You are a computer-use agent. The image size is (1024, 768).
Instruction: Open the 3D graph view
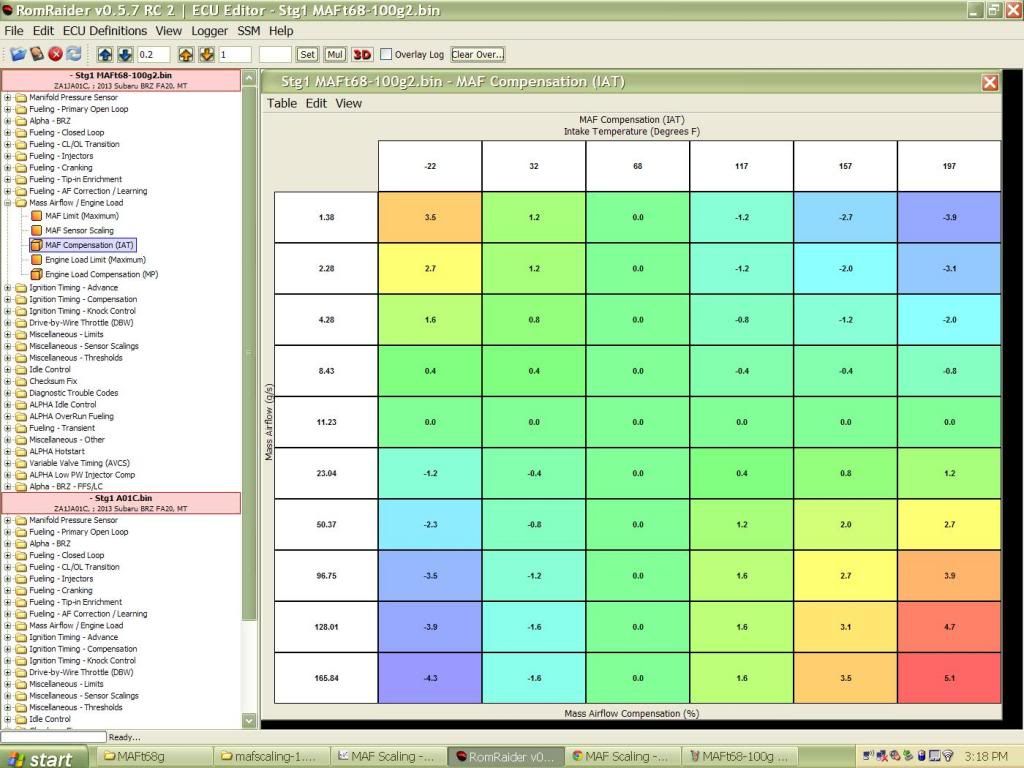(361, 55)
